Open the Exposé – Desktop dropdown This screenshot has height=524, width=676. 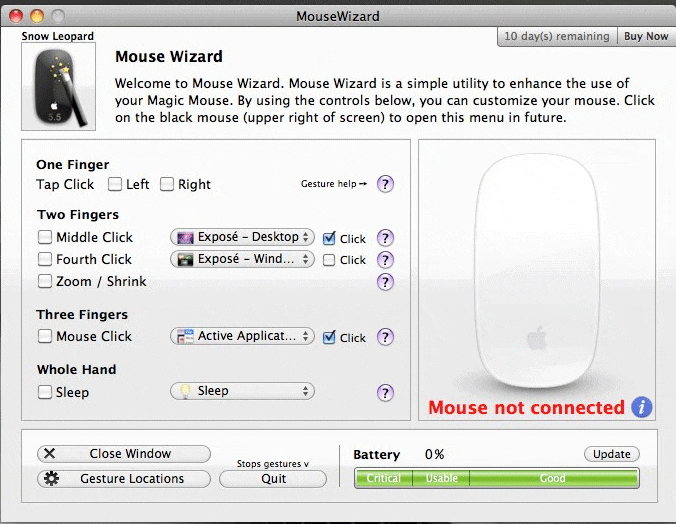242,238
